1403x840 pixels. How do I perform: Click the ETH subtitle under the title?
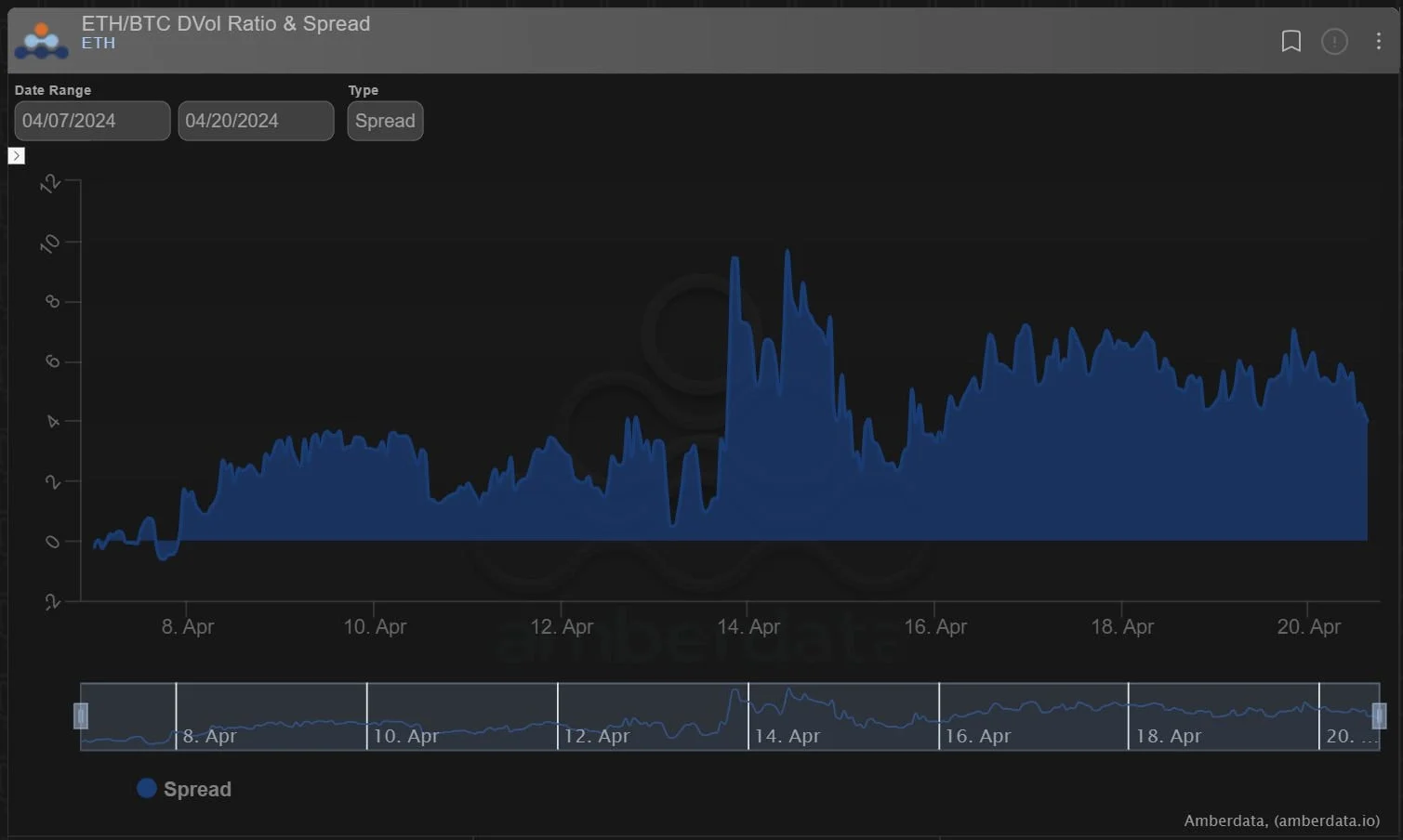(x=99, y=43)
